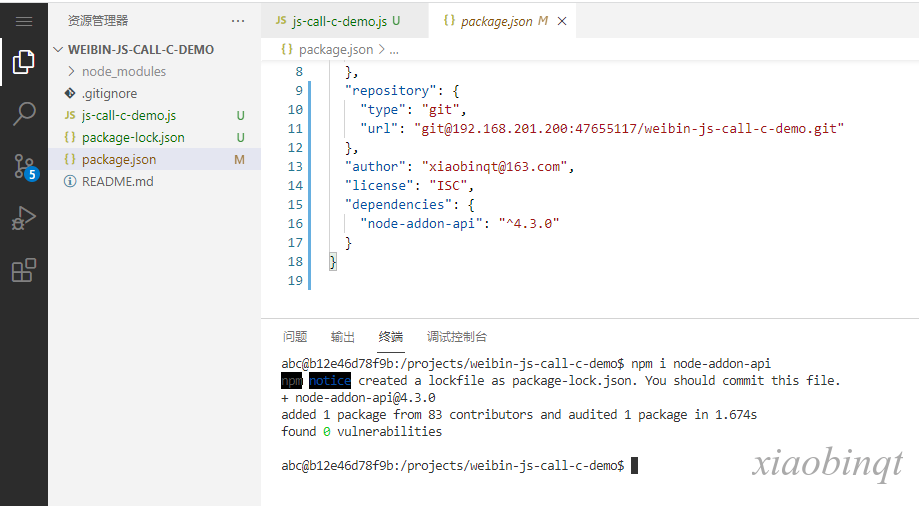Open the Extensions view icon
Image resolution: width=919 pixels, height=506 pixels.
pyautogui.click(x=24, y=270)
